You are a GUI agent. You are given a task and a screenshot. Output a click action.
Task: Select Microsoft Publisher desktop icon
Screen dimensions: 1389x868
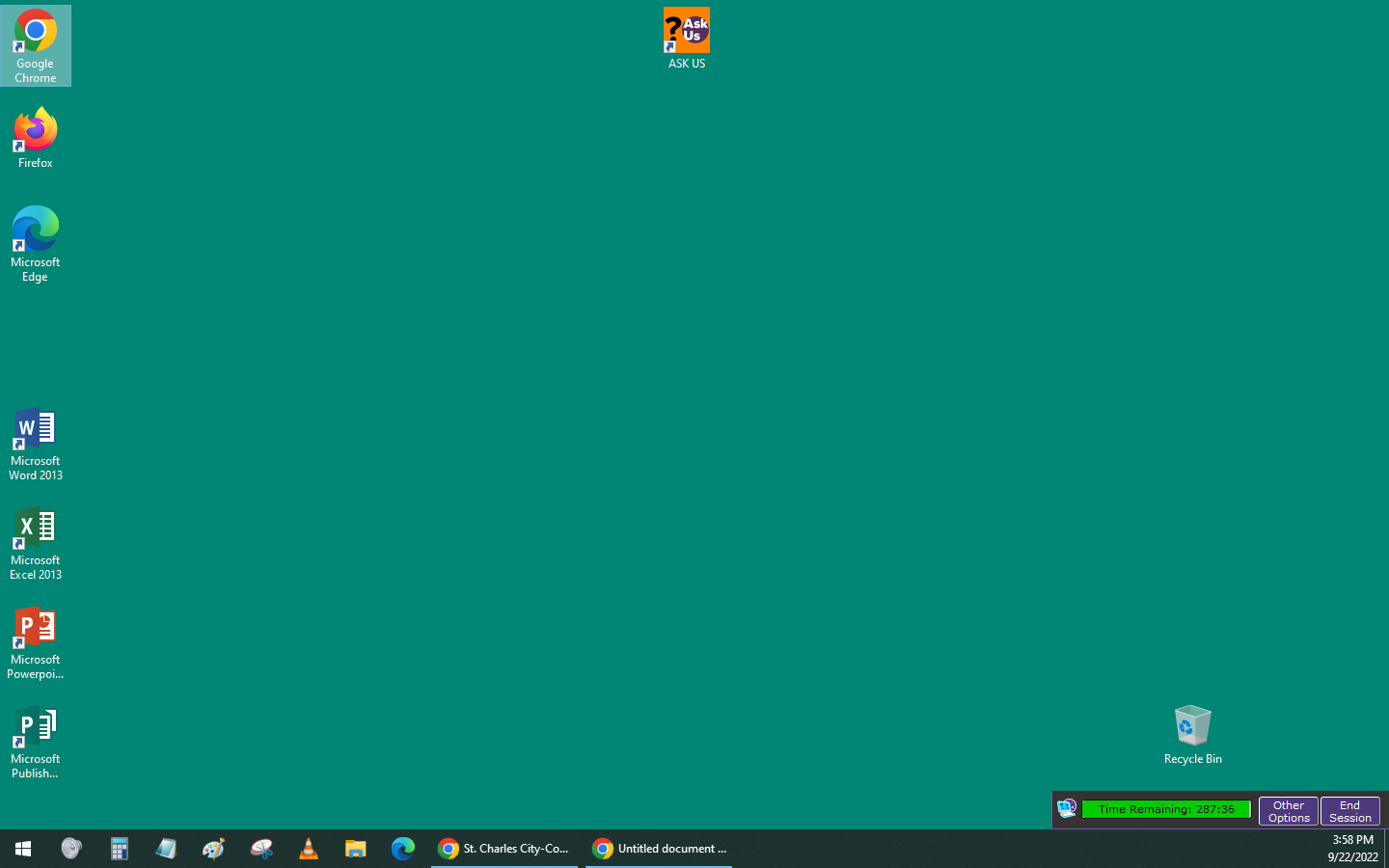click(36, 742)
